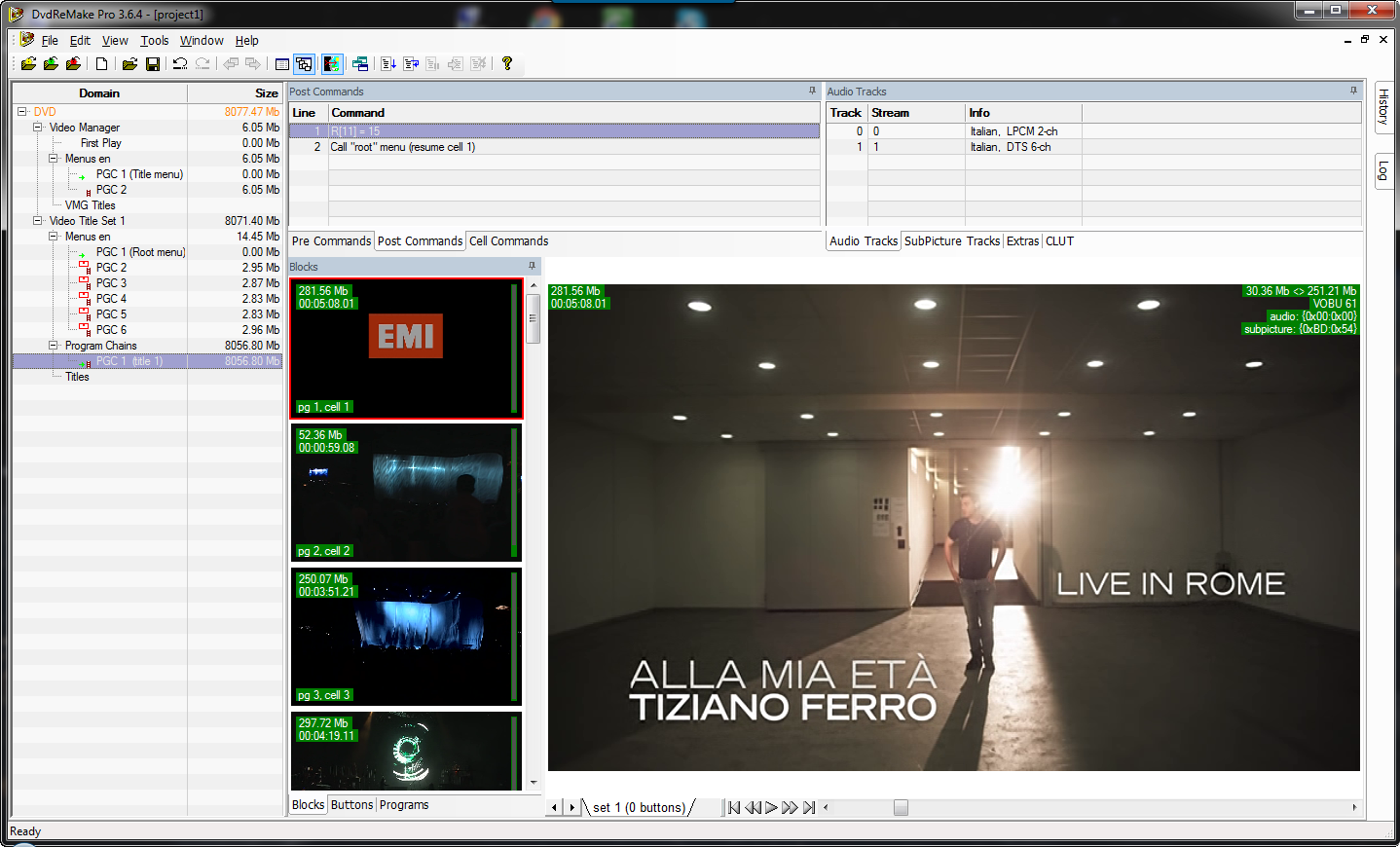Click the New document icon

click(x=101, y=64)
